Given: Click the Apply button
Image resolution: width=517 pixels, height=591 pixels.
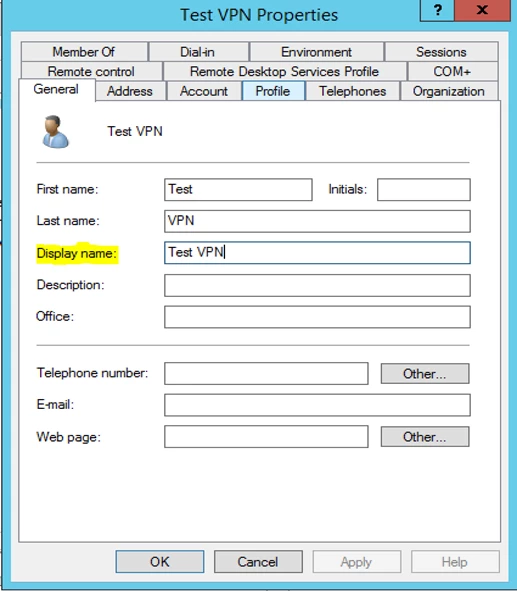Looking at the screenshot, I should (356, 562).
